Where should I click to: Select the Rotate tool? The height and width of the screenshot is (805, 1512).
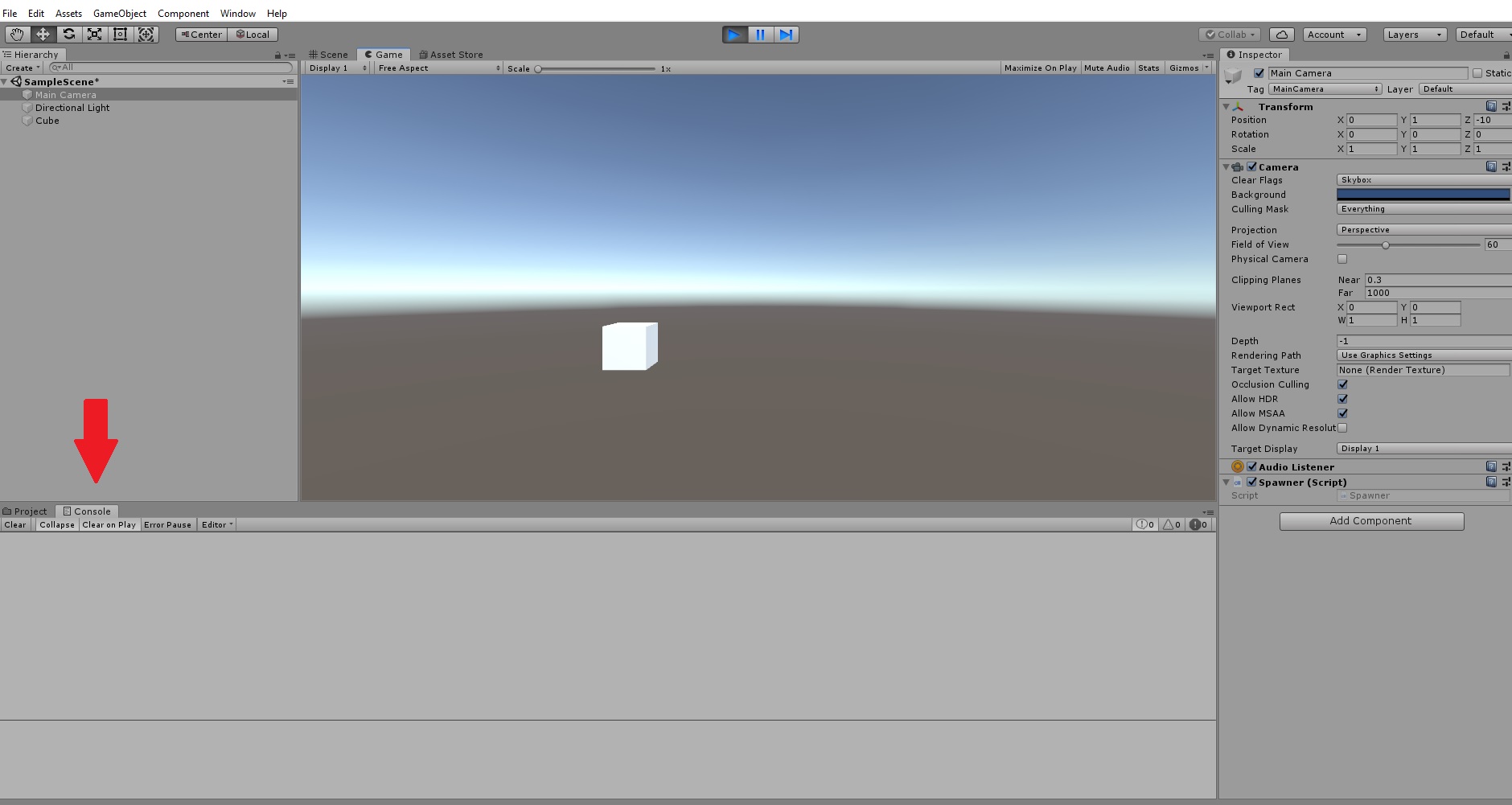(68, 34)
